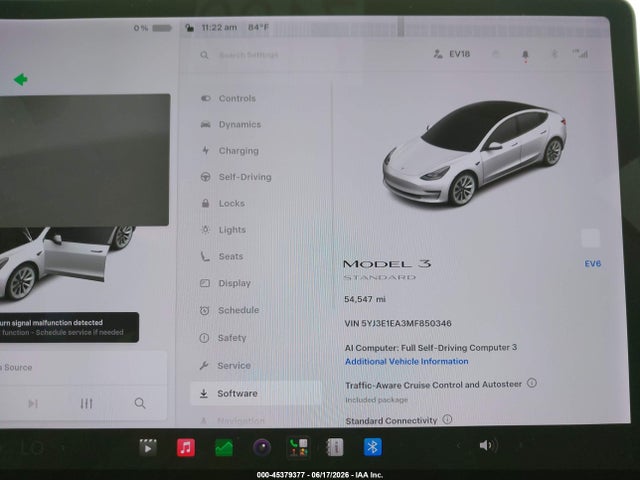Skip to next track in media player
This screenshot has width=640, height=480.
[33, 404]
